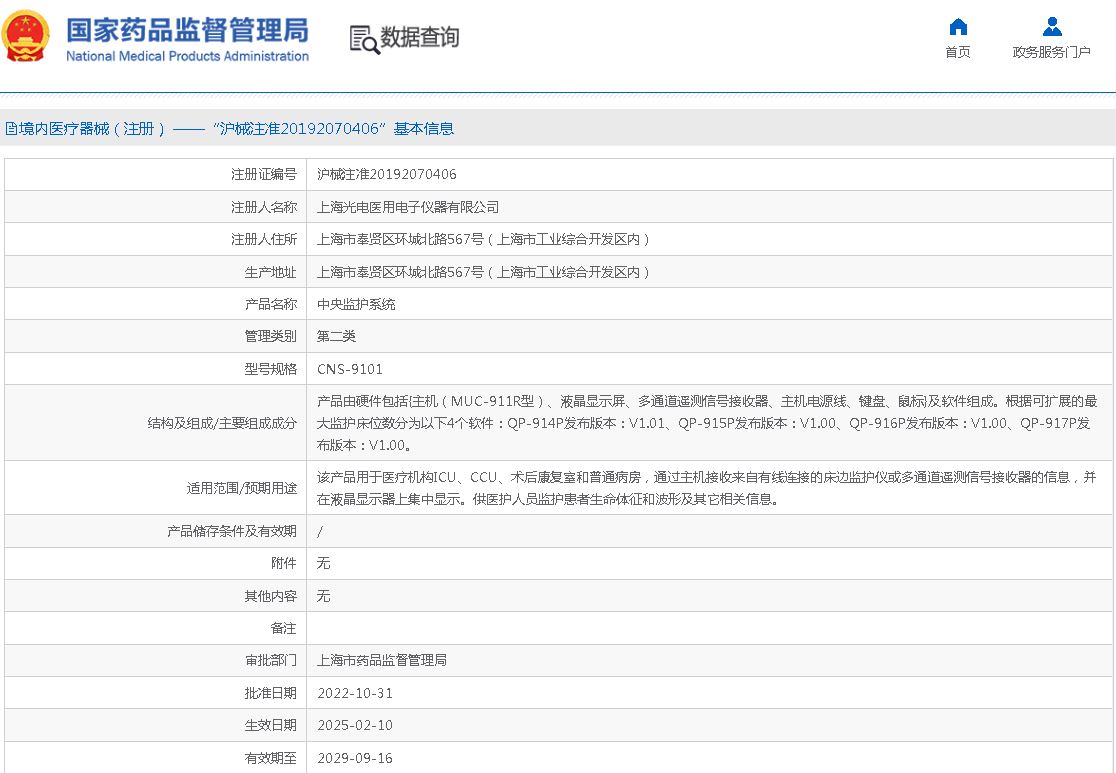The image size is (1116, 773).
Task: Click the government service portal person icon
Action: click(x=1051, y=27)
